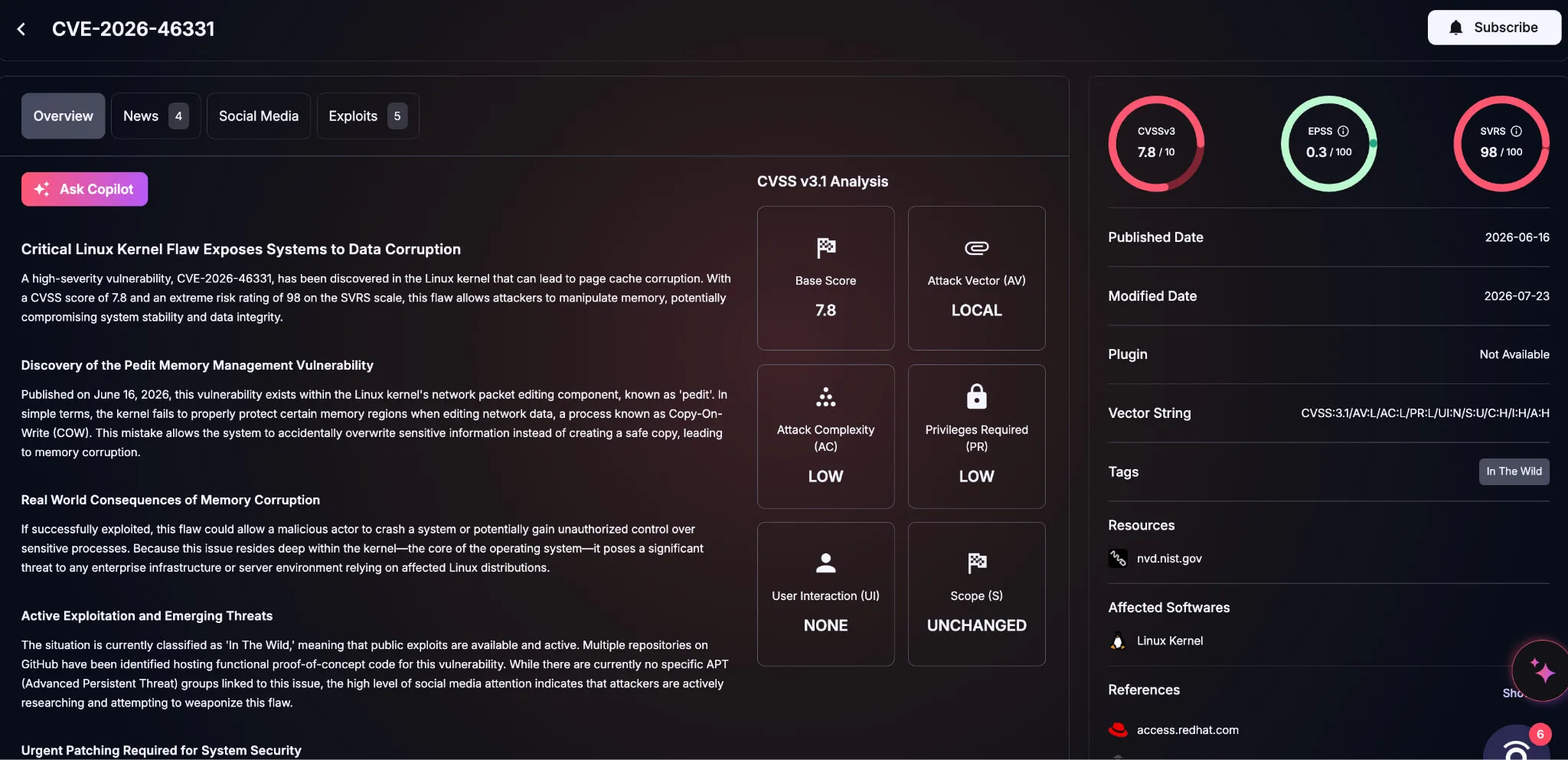
Task: Click the Scope UNCHANGED value
Action: [976, 625]
